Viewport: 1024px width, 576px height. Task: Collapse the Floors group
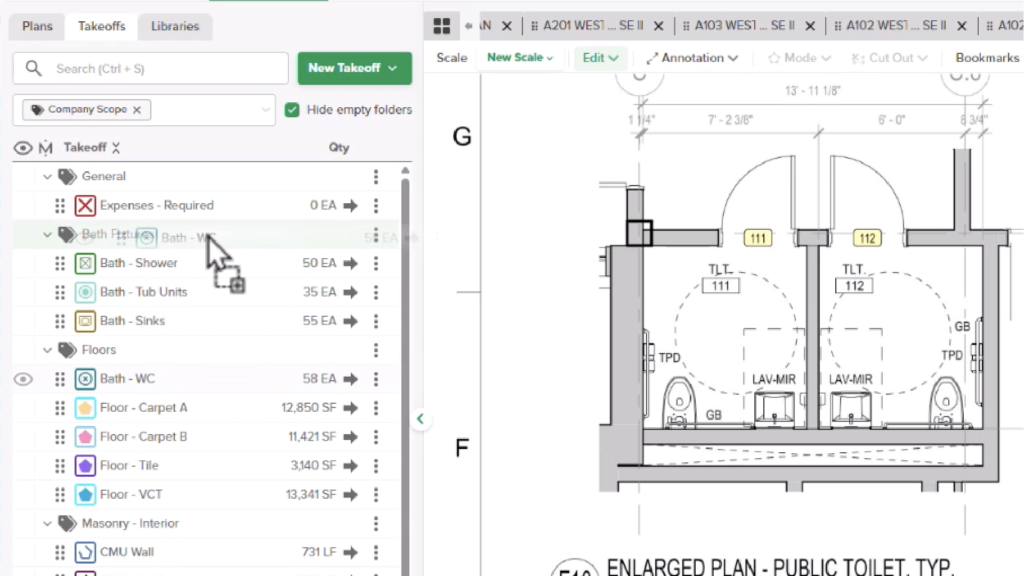click(x=47, y=349)
